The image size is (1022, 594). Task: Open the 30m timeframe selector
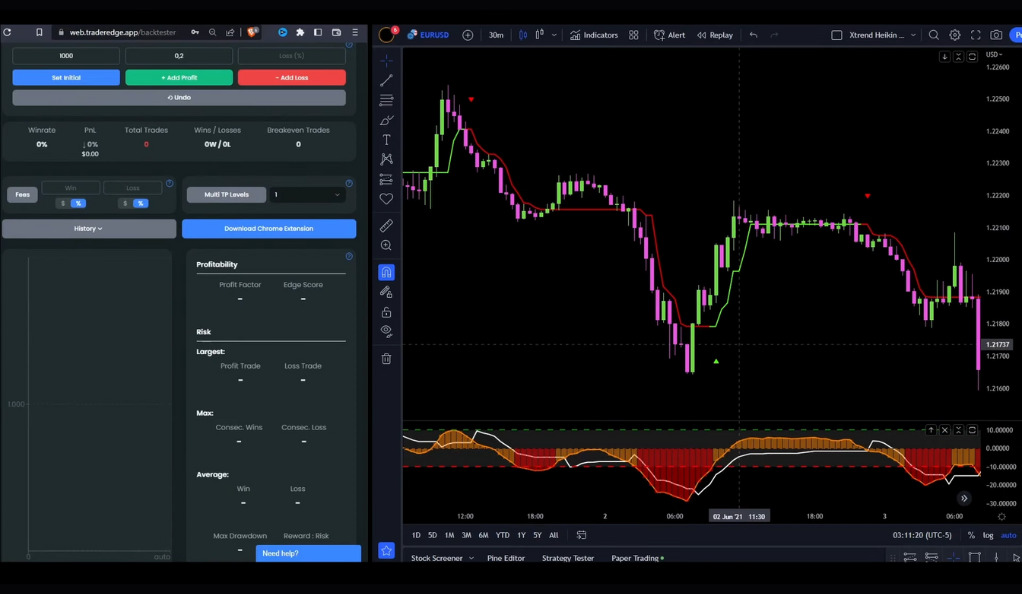click(496, 35)
